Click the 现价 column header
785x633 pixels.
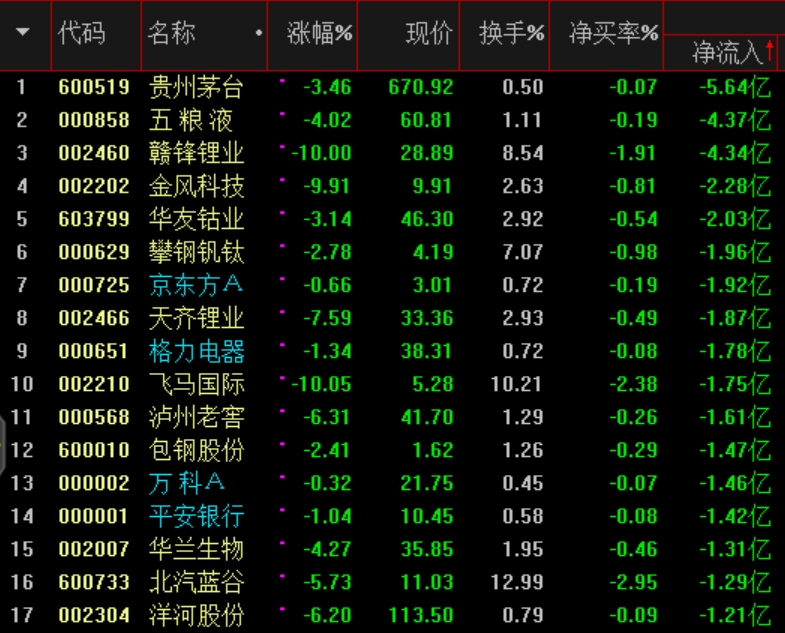(429, 34)
